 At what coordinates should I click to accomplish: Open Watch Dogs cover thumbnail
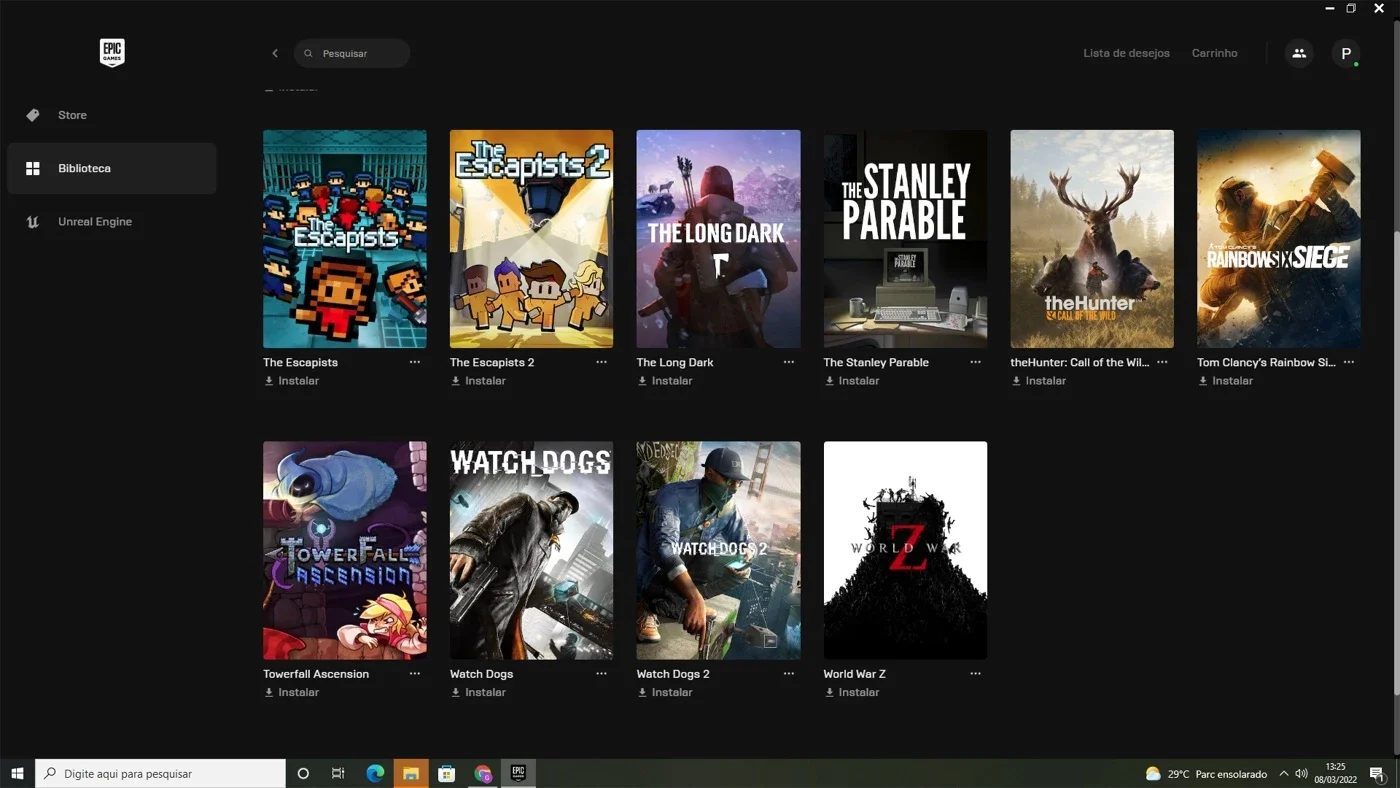(x=531, y=550)
